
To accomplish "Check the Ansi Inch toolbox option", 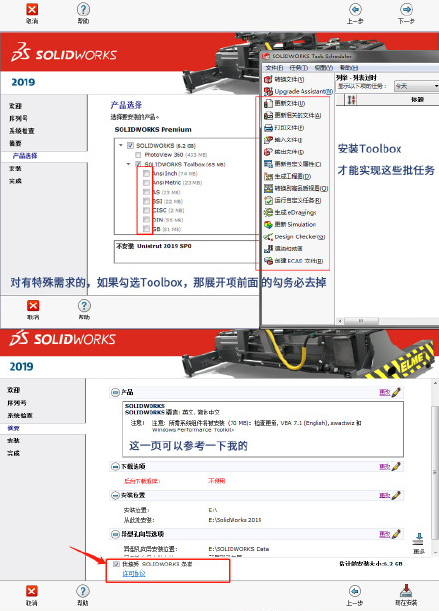I will coord(146,173).
